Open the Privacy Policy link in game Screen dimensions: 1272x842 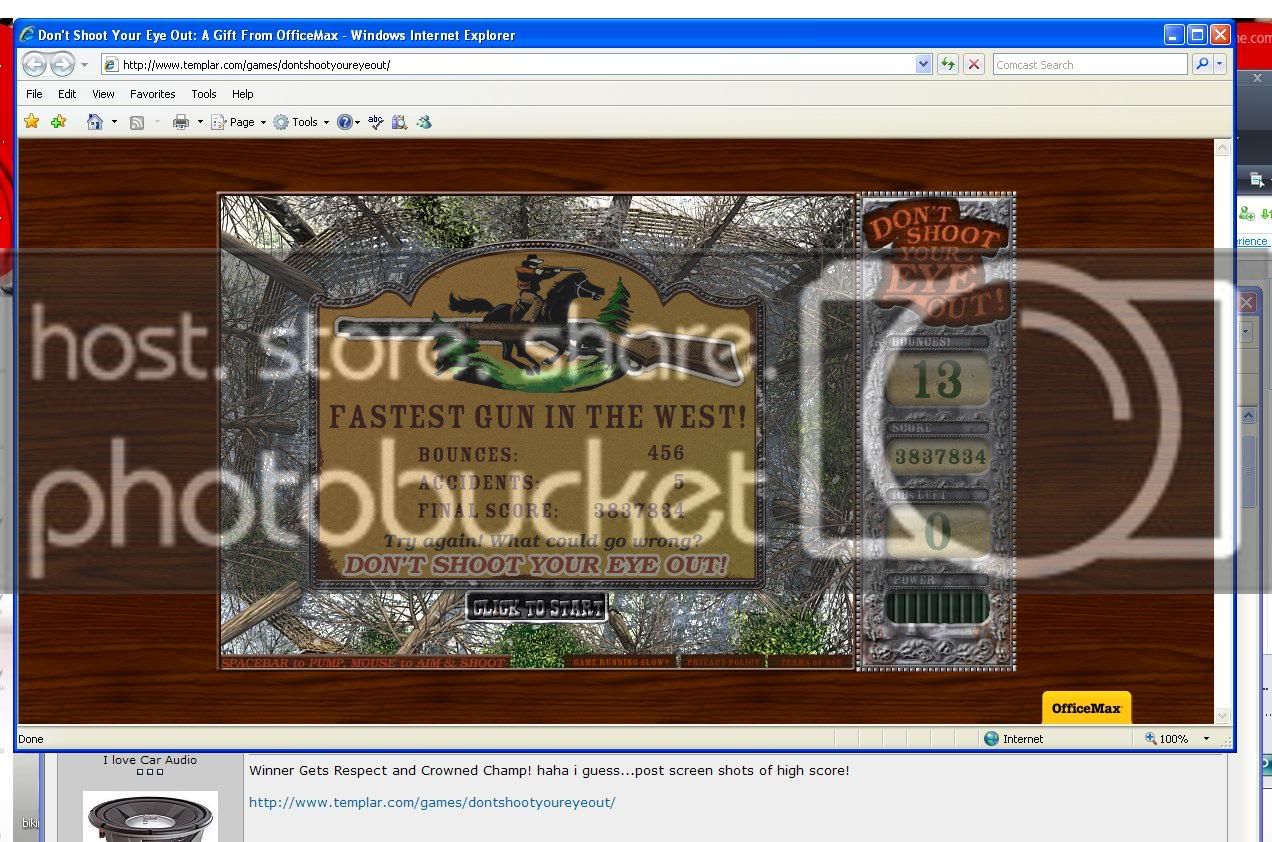tap(723, 662)
